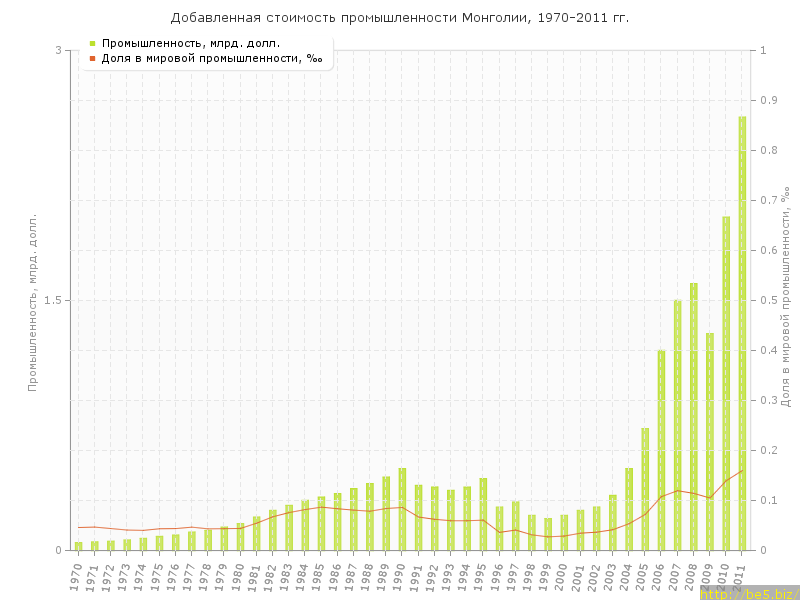Screen dimensions: 800x600
Task: Select the 1990 peak bar
Action: (402, 509)
